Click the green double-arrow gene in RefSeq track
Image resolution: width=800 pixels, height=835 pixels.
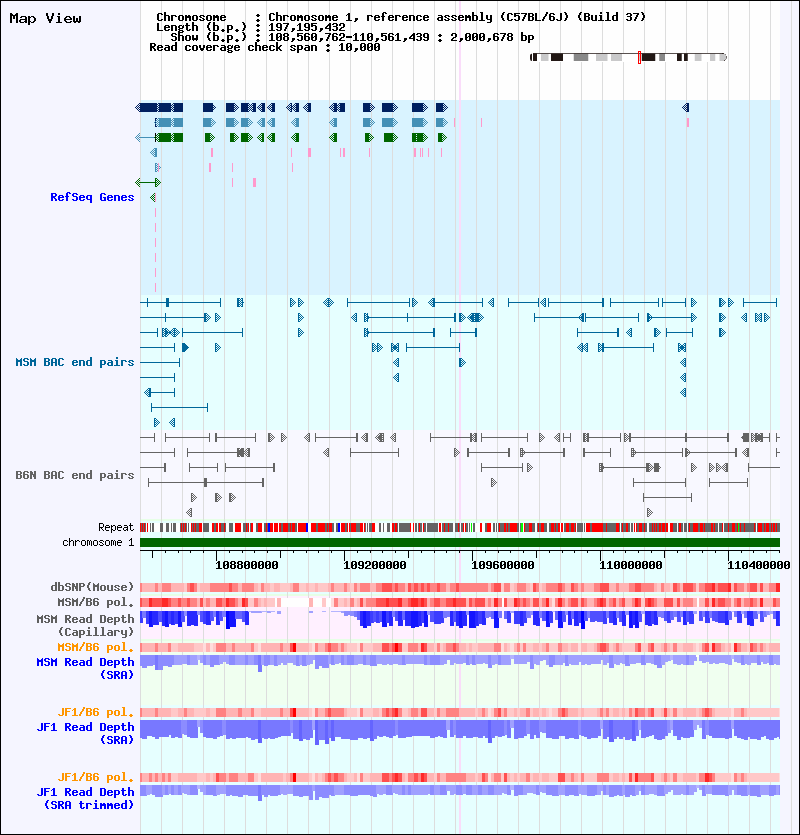tap(148, 183)
